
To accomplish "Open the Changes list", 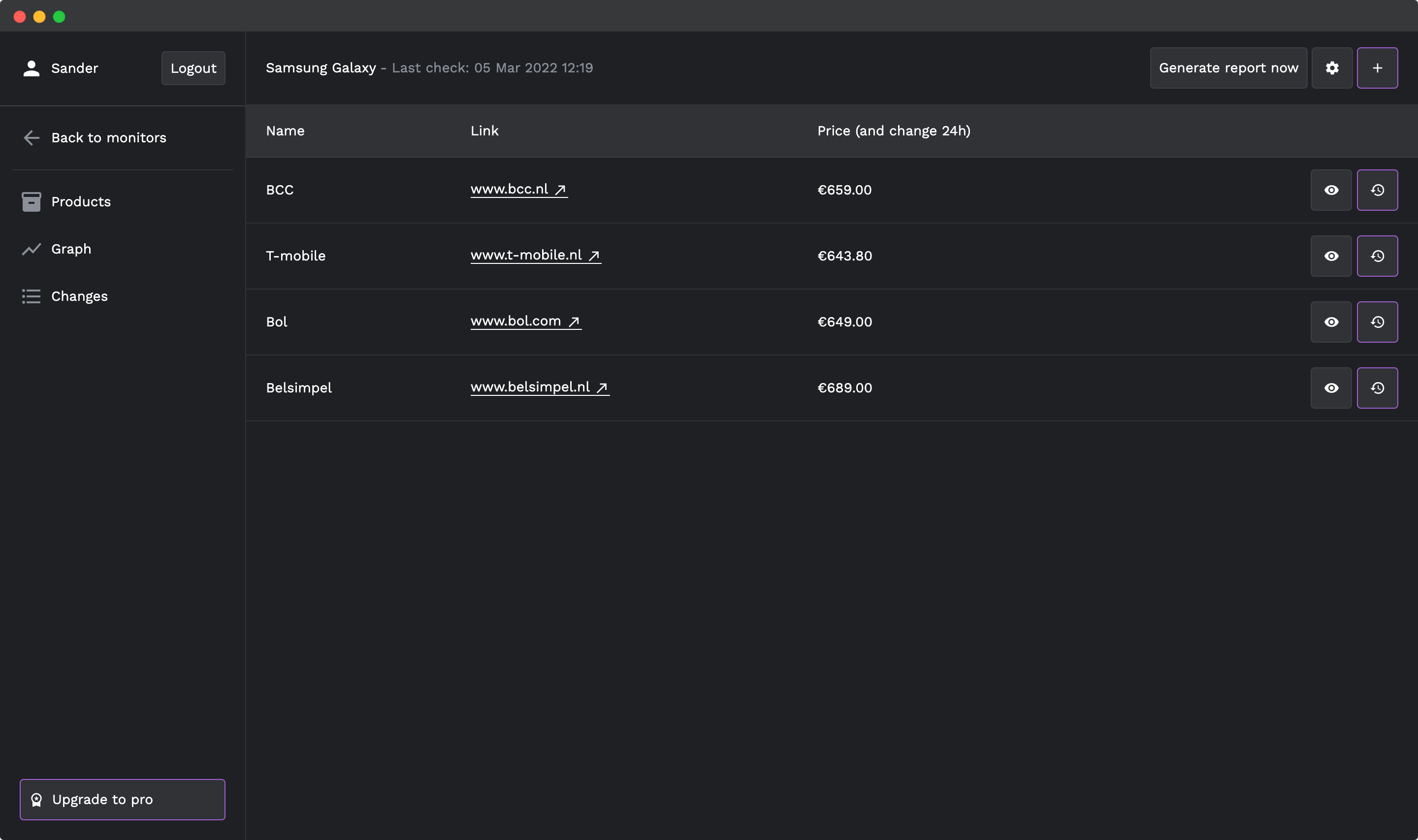I will pos(79,296).
